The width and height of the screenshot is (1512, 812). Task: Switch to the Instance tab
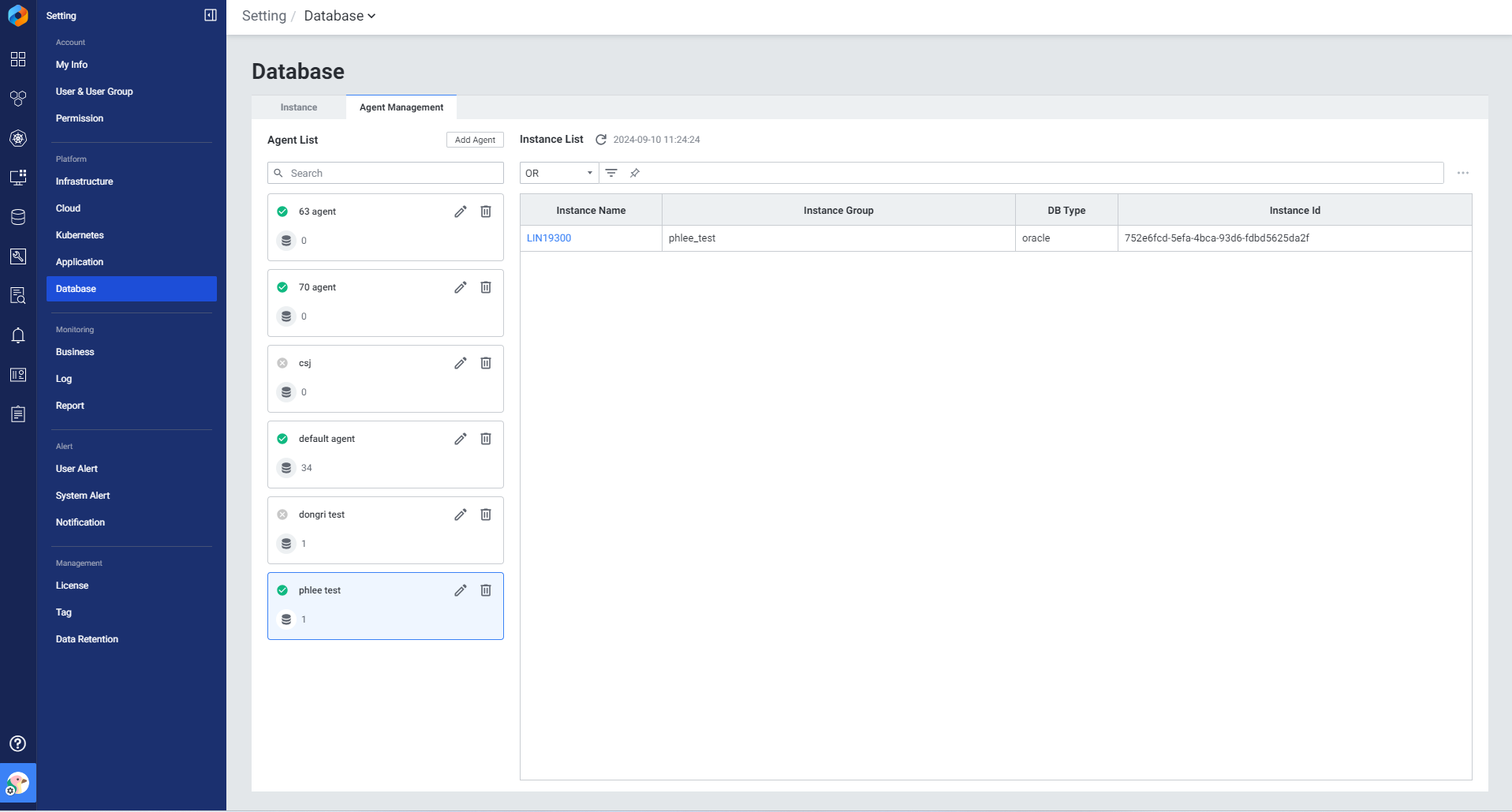point(299,107)
